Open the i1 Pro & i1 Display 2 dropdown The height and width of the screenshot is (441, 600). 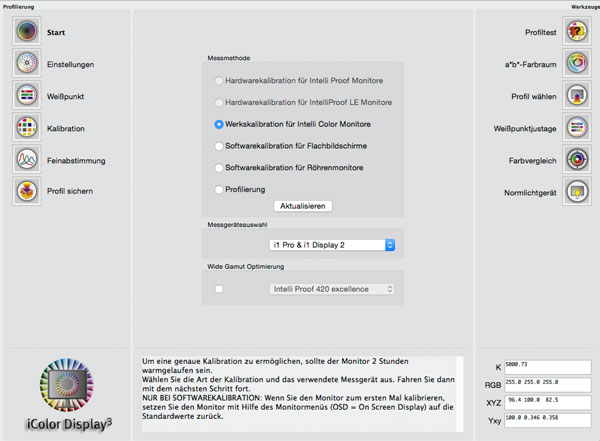tap(333, 244)
